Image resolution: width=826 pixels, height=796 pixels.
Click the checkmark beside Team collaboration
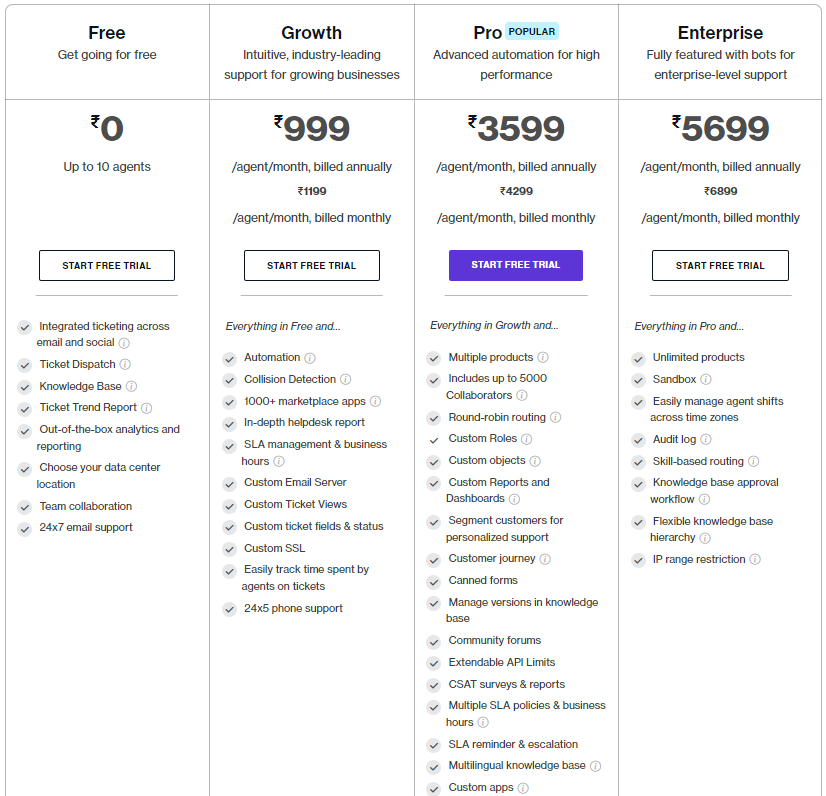point(25,506)
